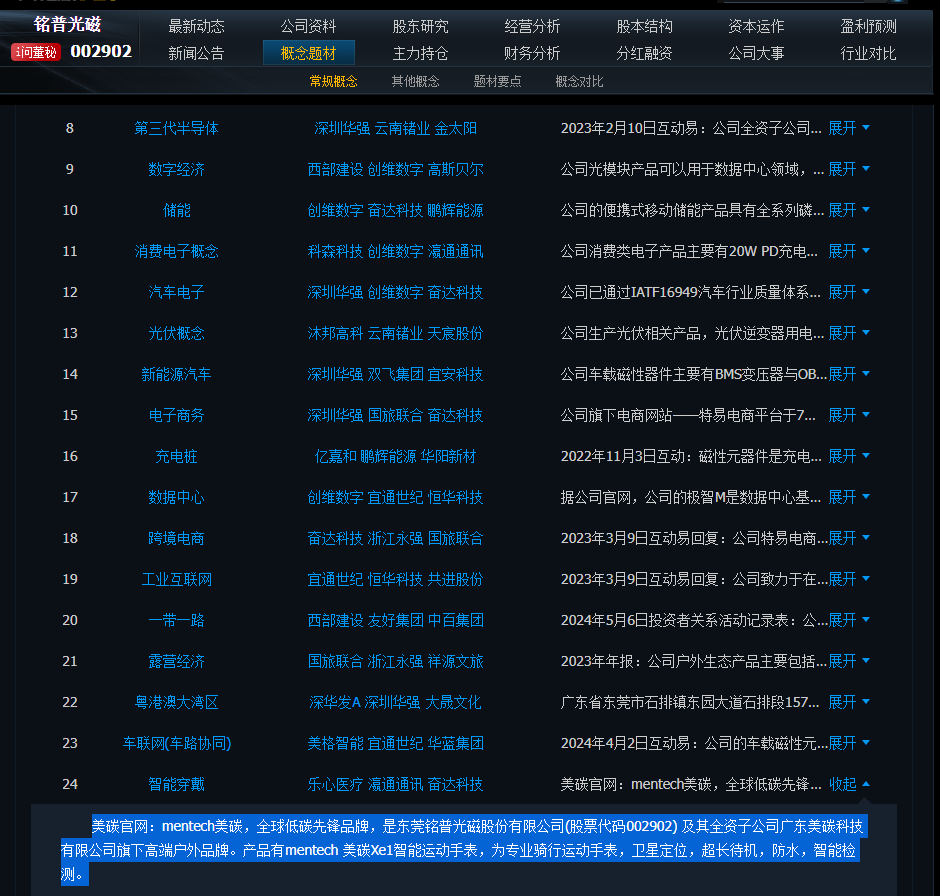Expand the 车联网(车路协同) row details

(x=848, y=743)
